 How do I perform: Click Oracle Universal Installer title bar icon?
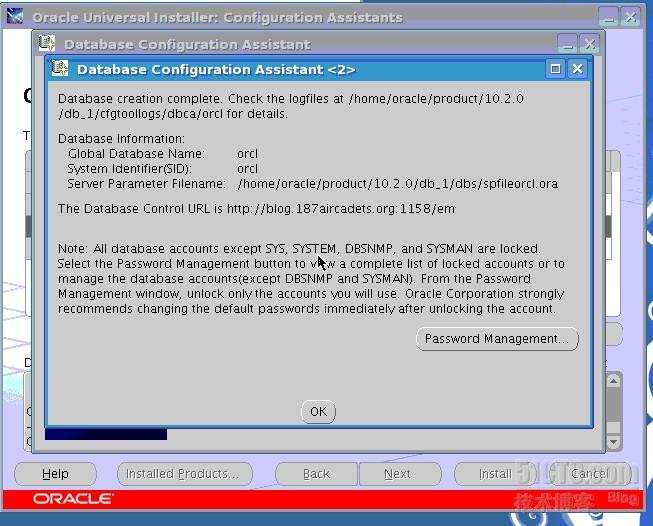coord(15,16)
